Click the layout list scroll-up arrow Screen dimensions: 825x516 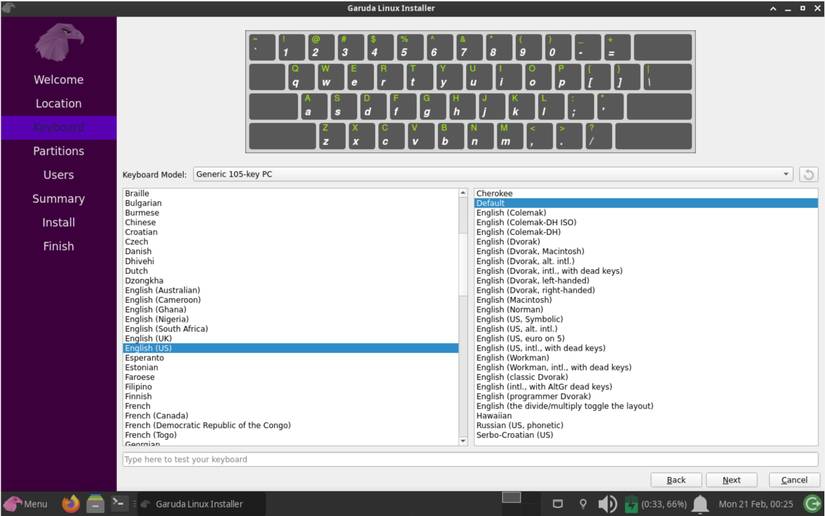coord(463,193)
